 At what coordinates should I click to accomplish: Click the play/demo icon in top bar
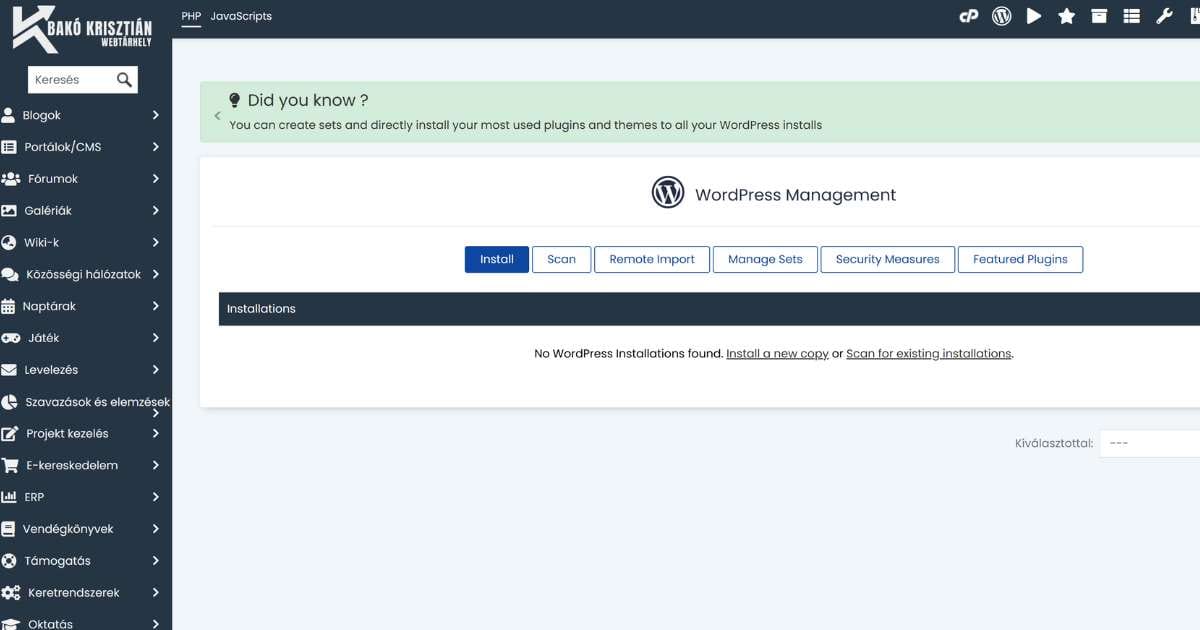click(1034, 16)
